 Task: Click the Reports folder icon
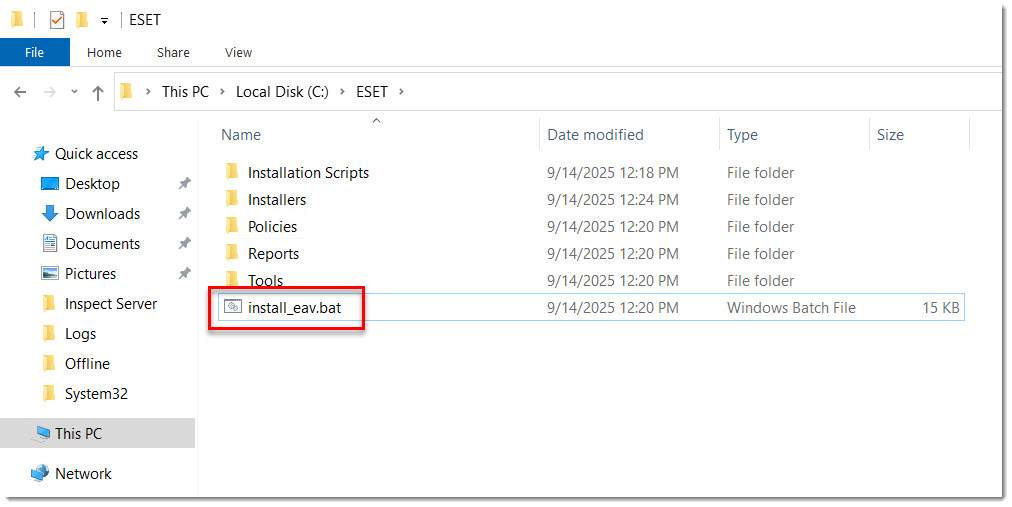pyautogui.click(x=232, y=253)
